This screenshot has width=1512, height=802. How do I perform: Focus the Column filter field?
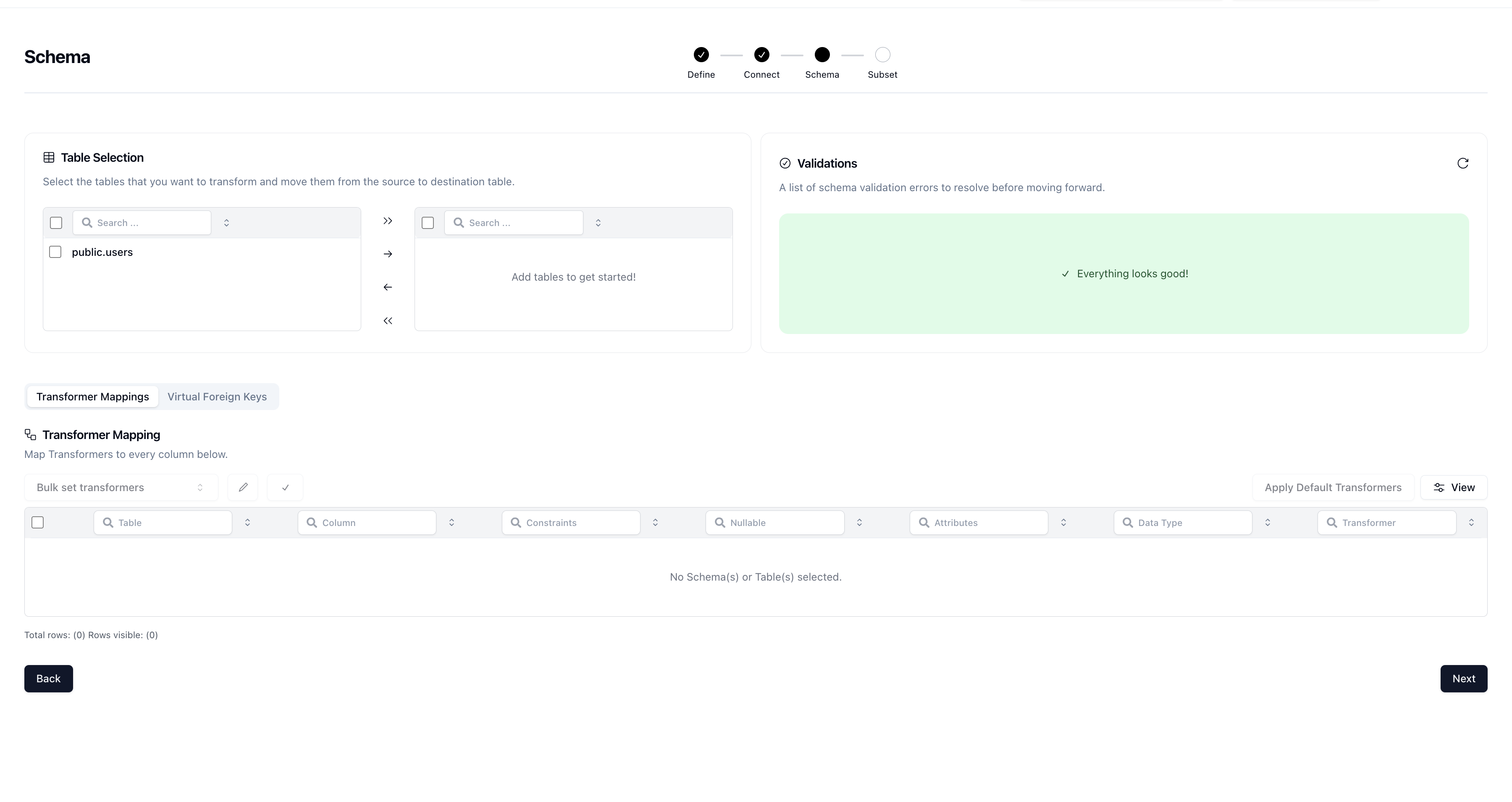(x=367, y=523)
